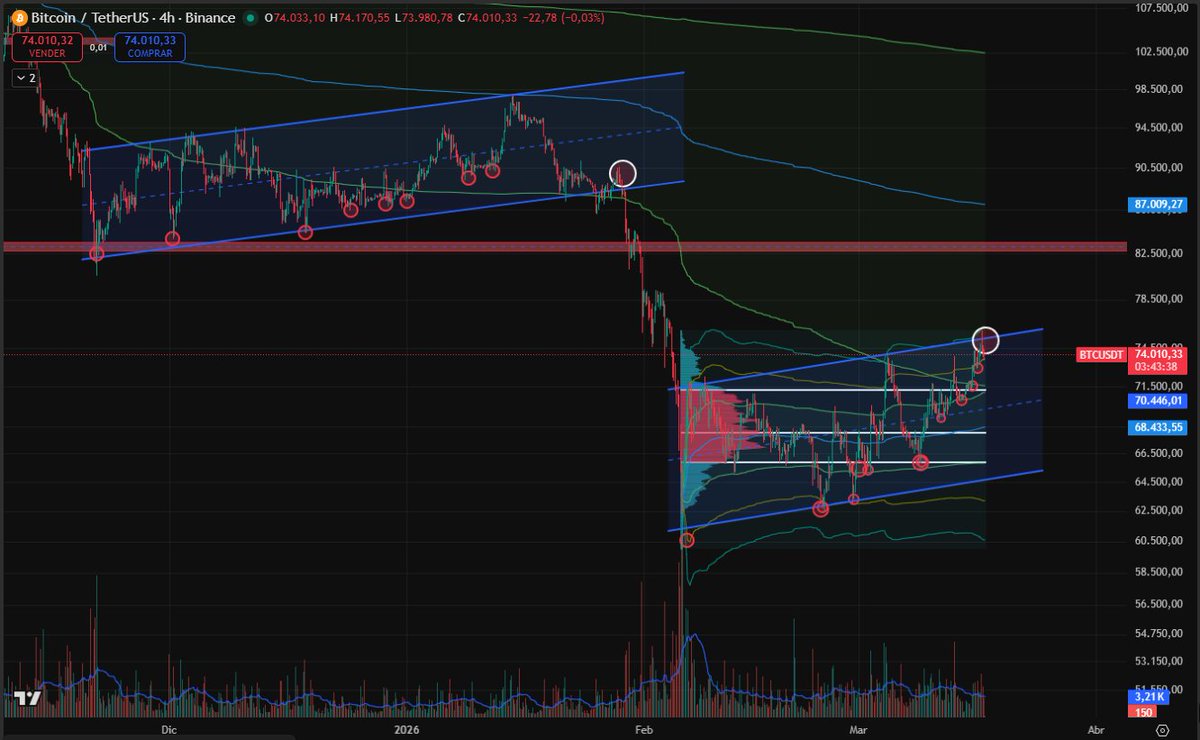The height and width of the screenshot is (740, 1200).
Task: Click 66.500,00 on the price scale
Action: [1161, 453]
